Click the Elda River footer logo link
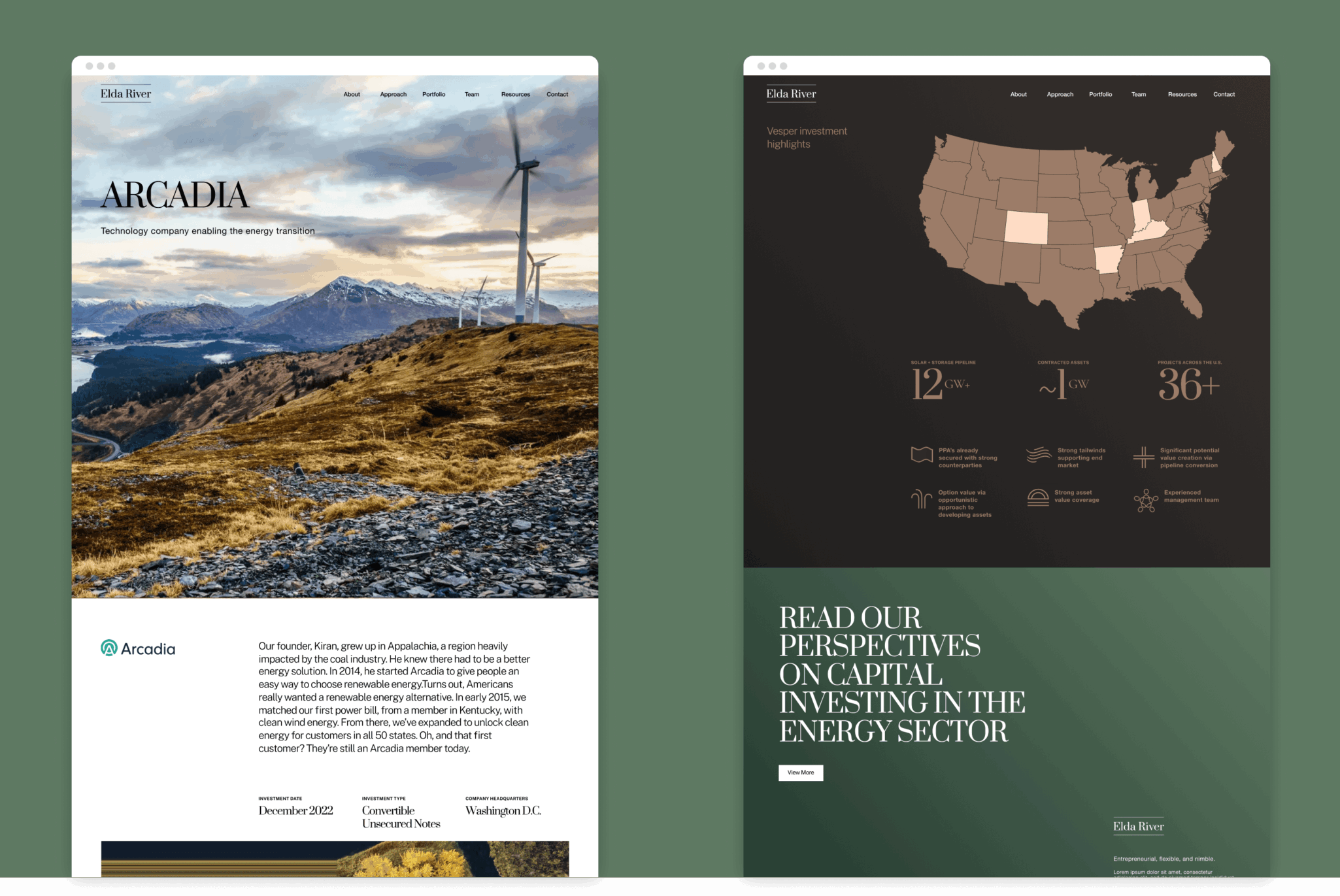This screenshot has height=896, width=1340. click(1138, 826)
